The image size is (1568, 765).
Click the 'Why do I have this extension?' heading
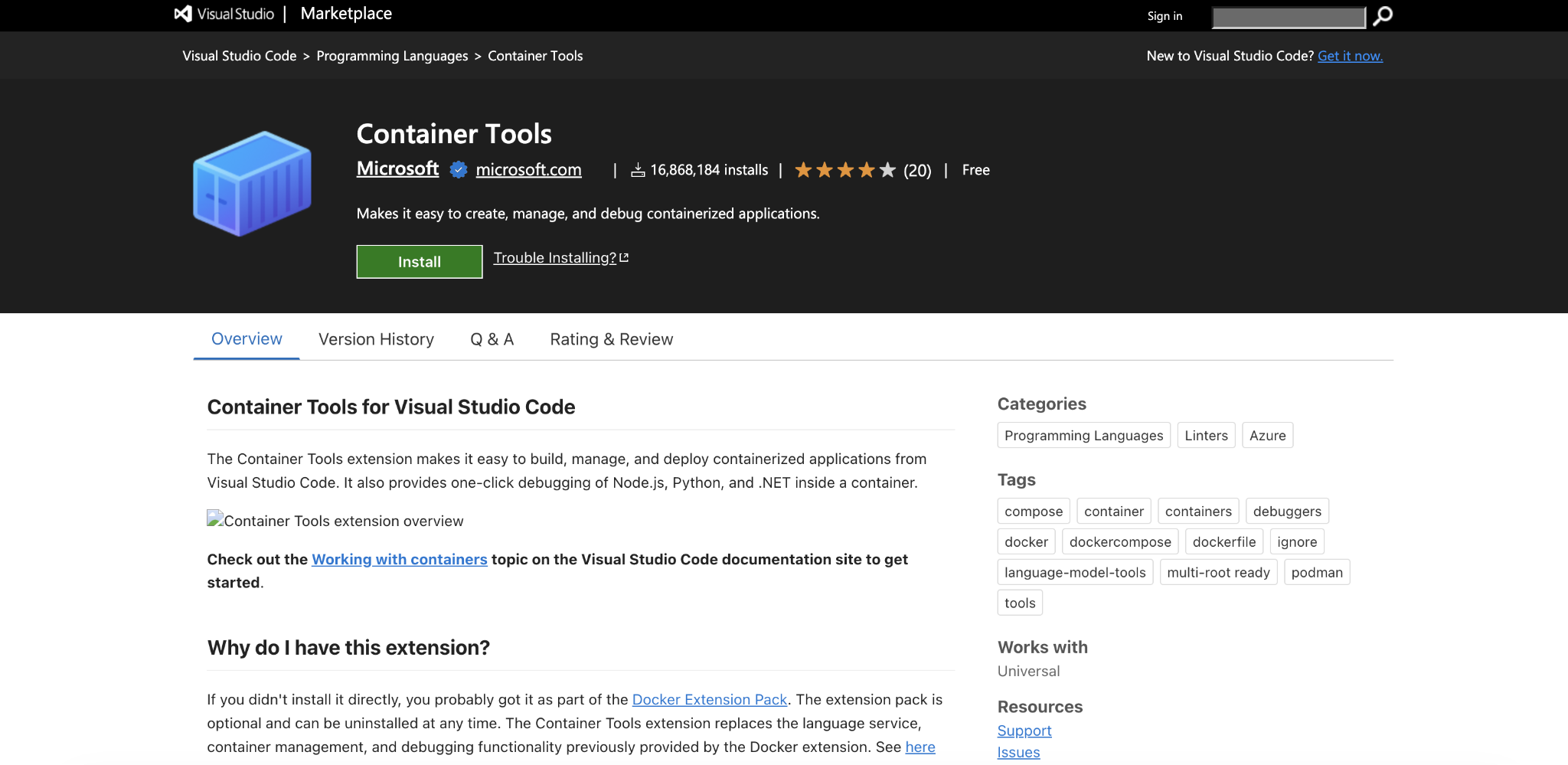pos(348,648)
